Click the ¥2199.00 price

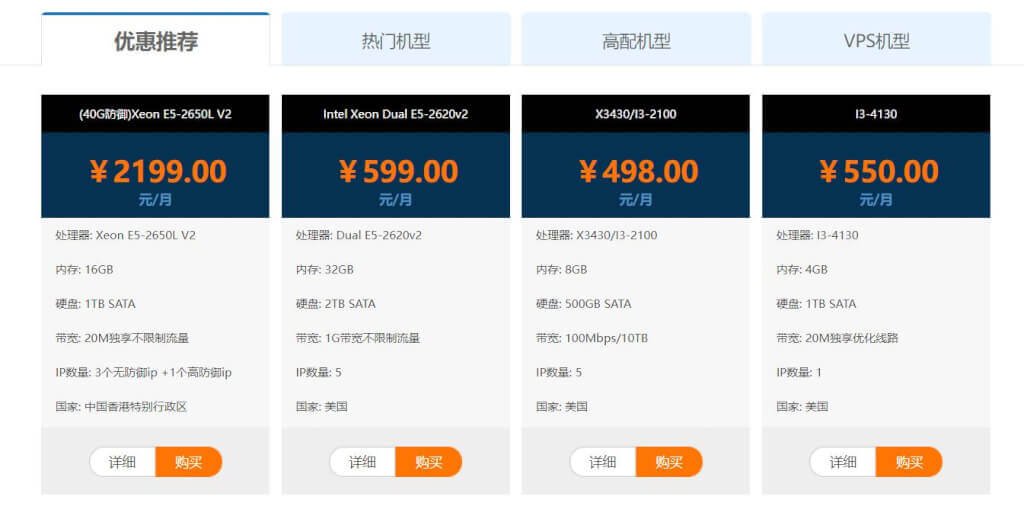pos(158,172)
